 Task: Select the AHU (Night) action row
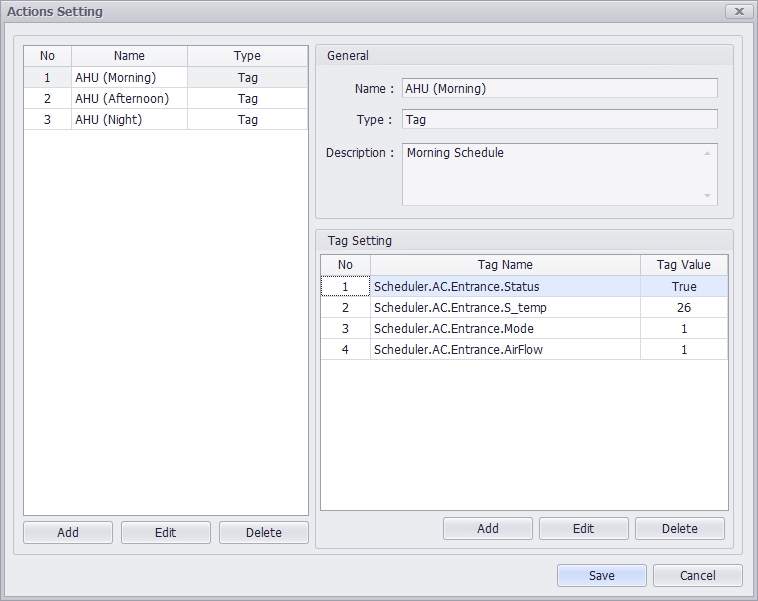coord(129,119)
